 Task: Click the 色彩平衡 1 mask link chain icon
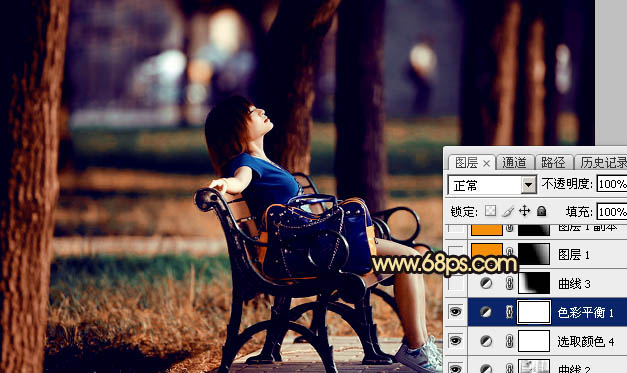tap(509, 312)
